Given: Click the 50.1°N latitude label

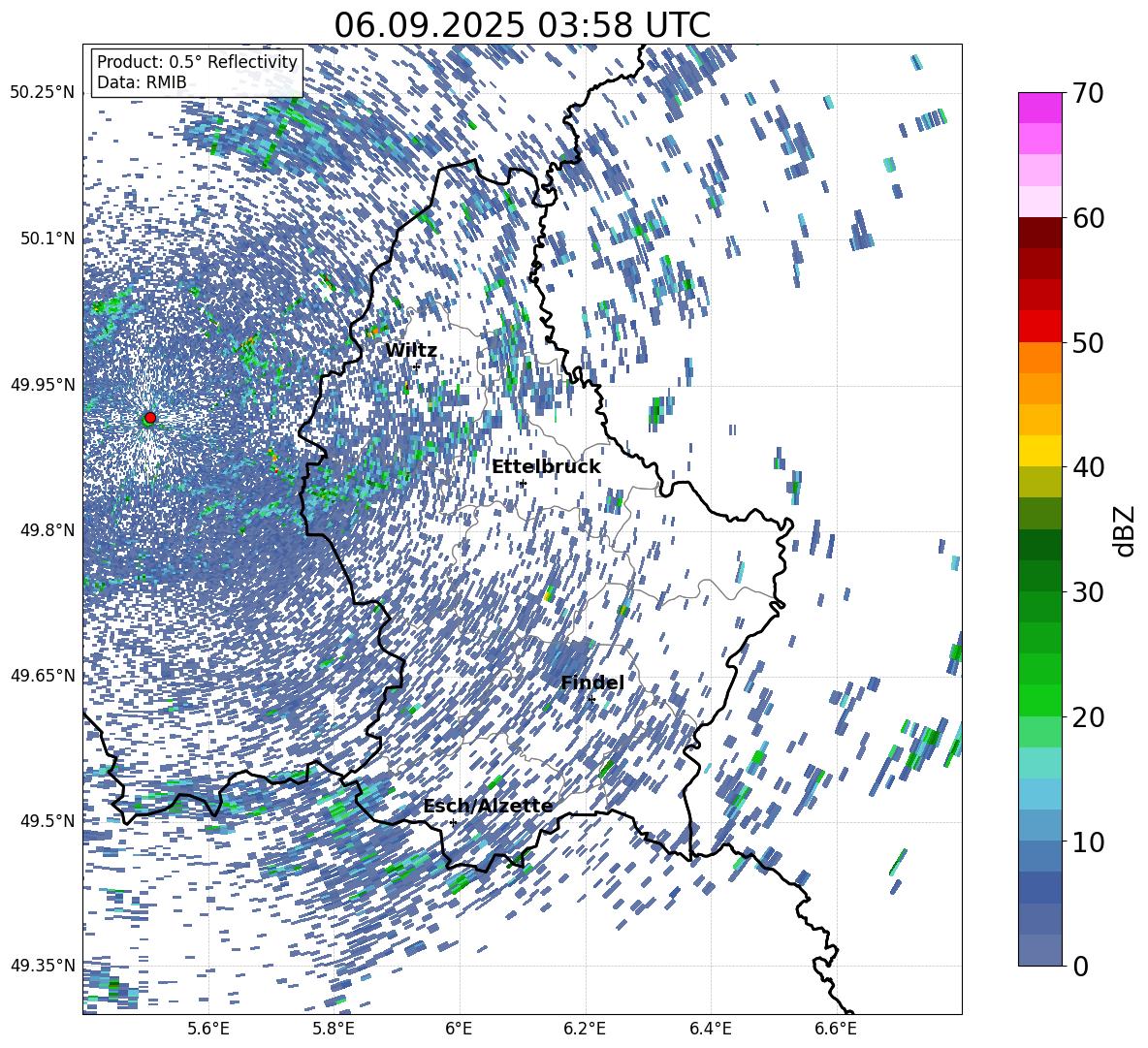Looking at the screenshot, I should coord(48,238).
